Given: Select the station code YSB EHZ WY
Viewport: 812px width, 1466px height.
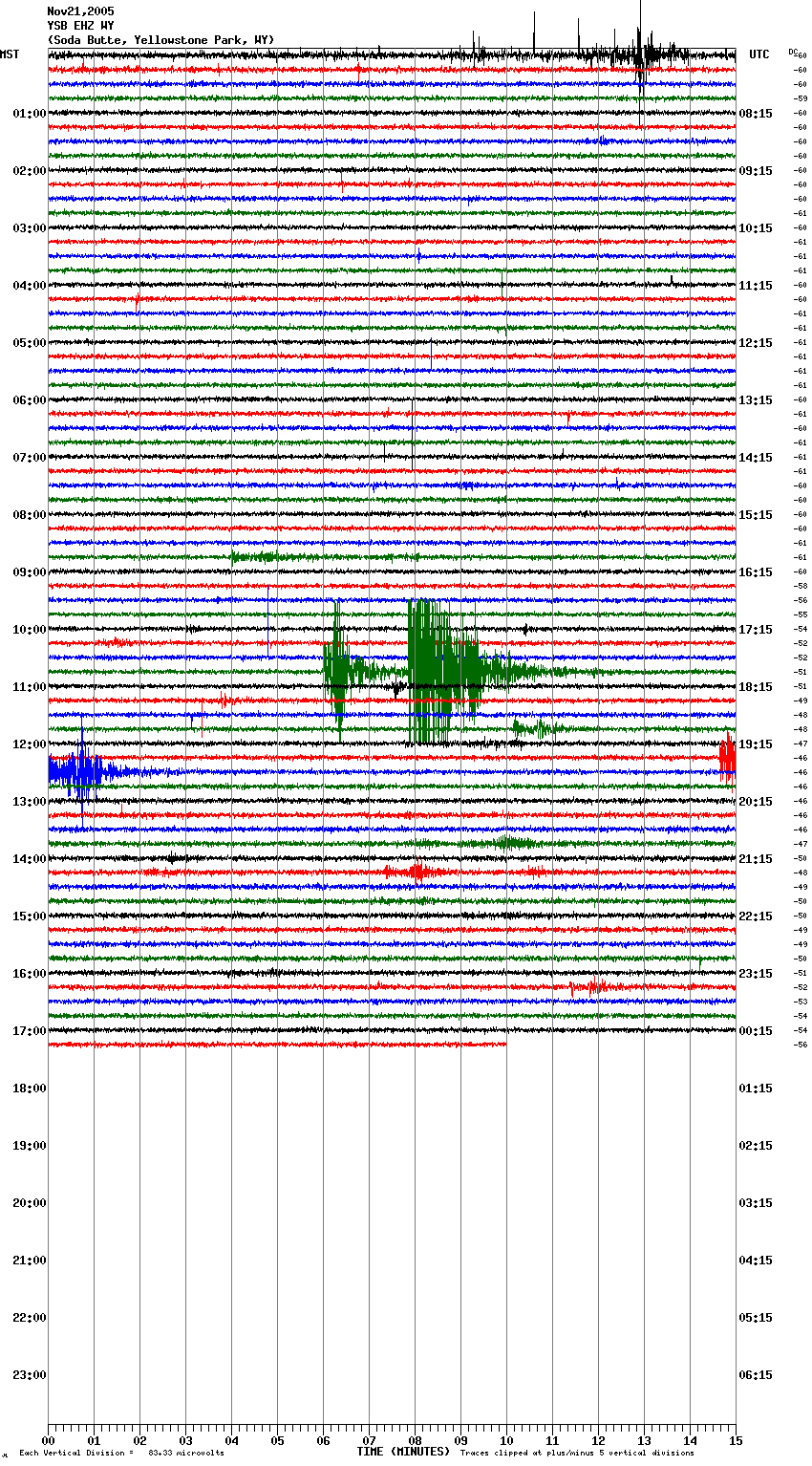Looking at the screenshot, I should pos(80,26).
